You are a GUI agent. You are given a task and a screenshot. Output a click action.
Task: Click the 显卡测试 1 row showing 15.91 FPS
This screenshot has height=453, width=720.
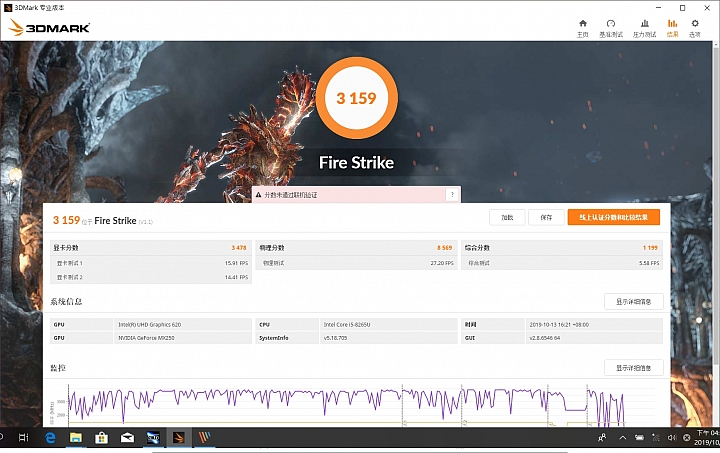(x=151, y=263)
